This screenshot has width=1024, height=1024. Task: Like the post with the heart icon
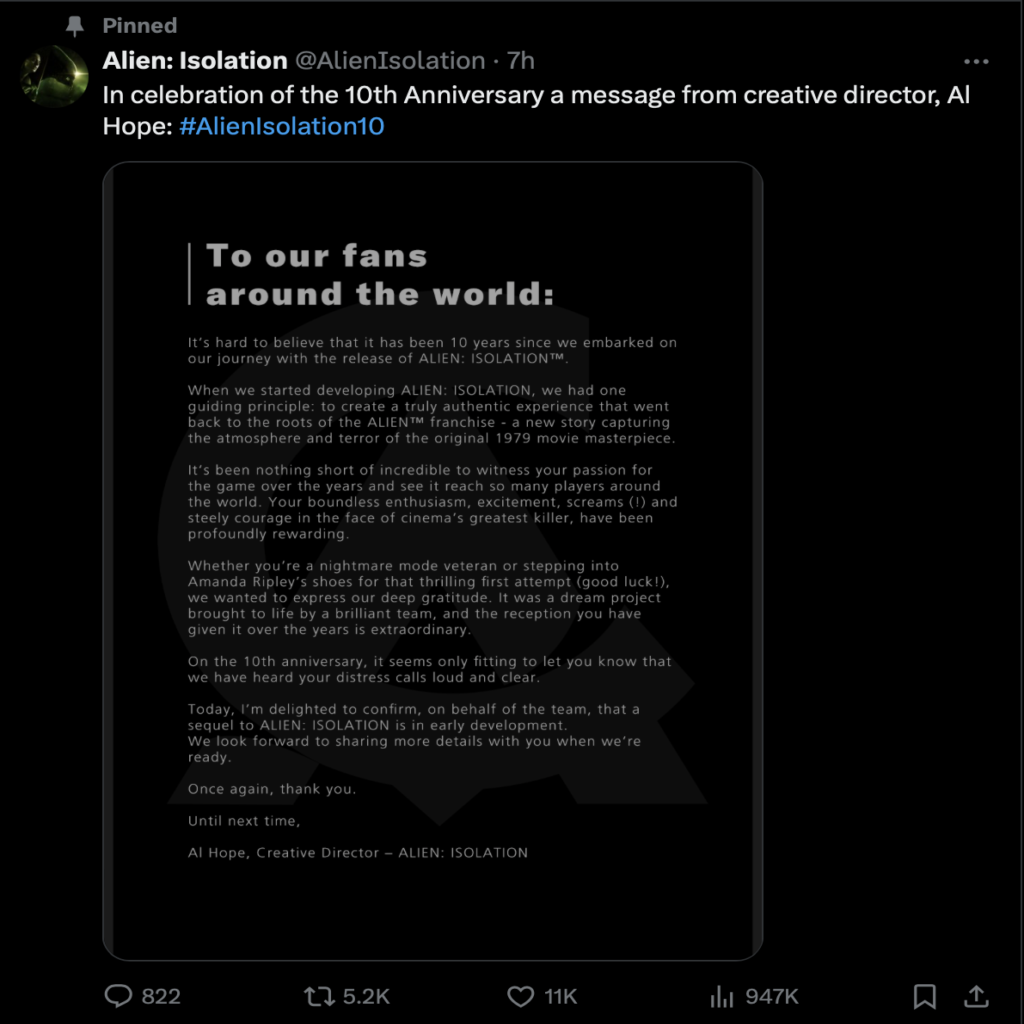point(520,996)
